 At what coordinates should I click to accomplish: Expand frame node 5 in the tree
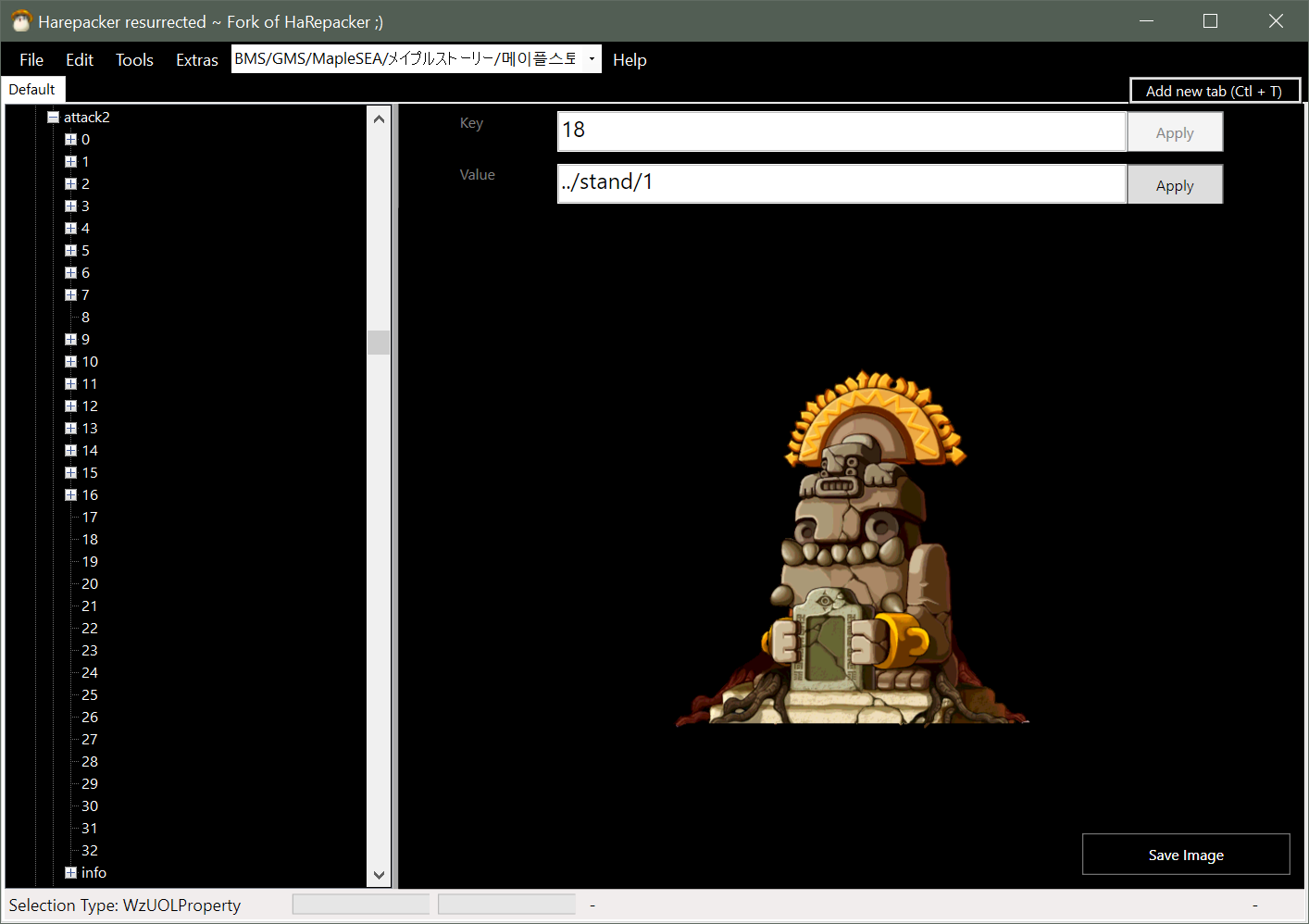[70, 250]
